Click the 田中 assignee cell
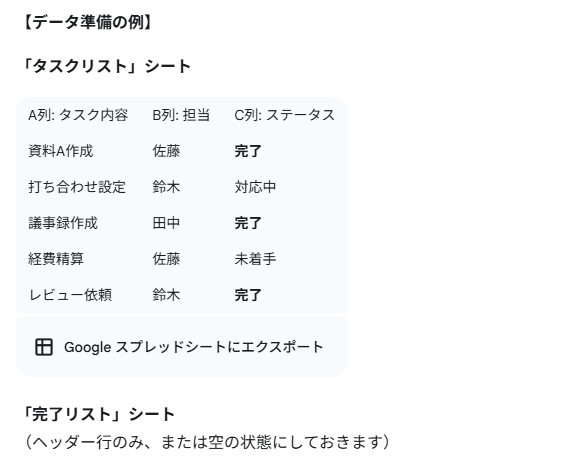This screenshot has width=576, height=461. (x=166, y=223)
